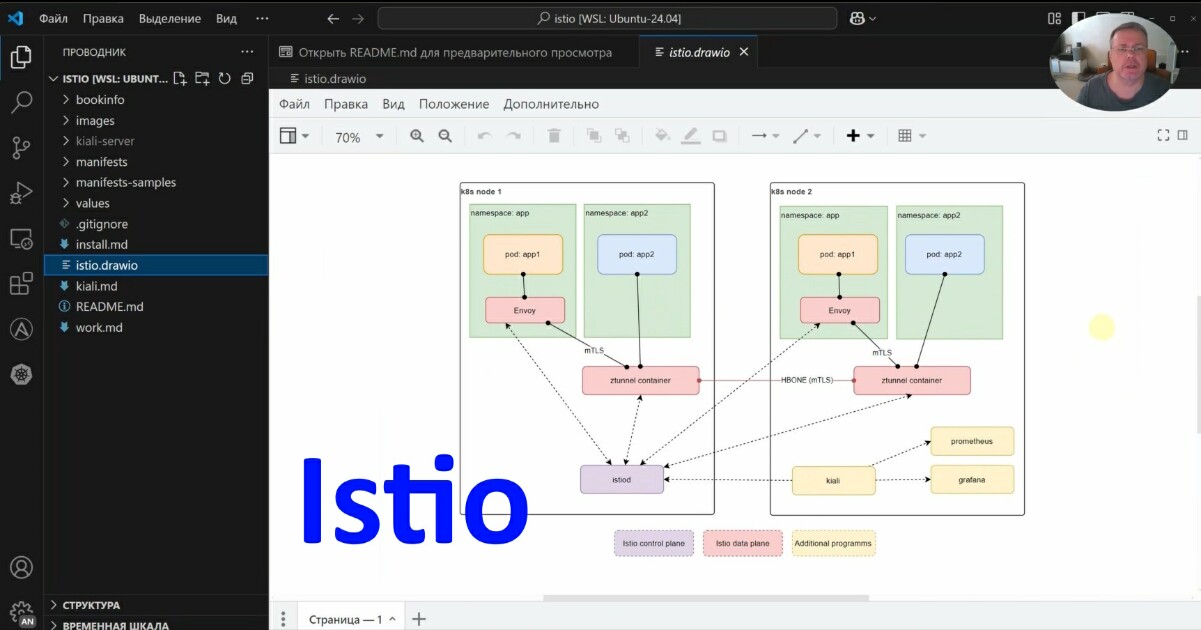Click the istio search field in title bar

pos(608,18)
